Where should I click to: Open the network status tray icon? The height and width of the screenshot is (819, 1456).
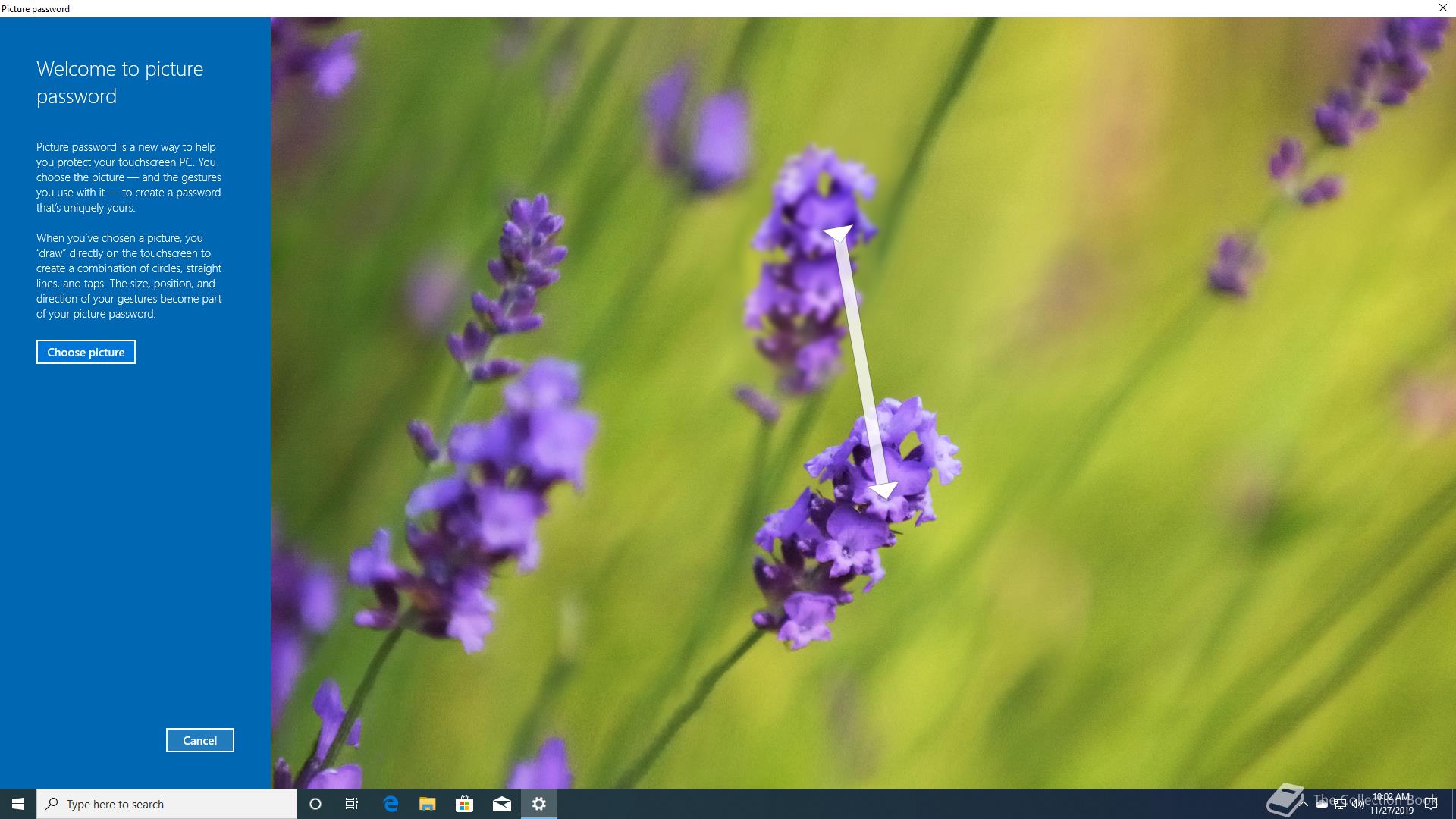(x=1340, y=804)
